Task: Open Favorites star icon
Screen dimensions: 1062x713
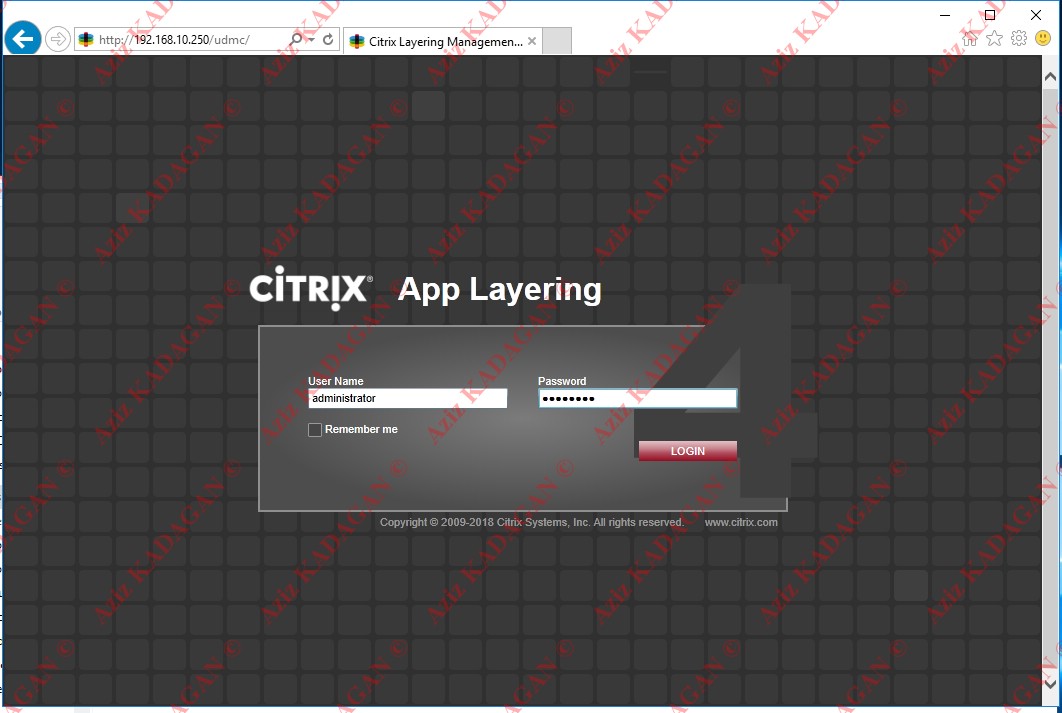Action: coord(994,39)
